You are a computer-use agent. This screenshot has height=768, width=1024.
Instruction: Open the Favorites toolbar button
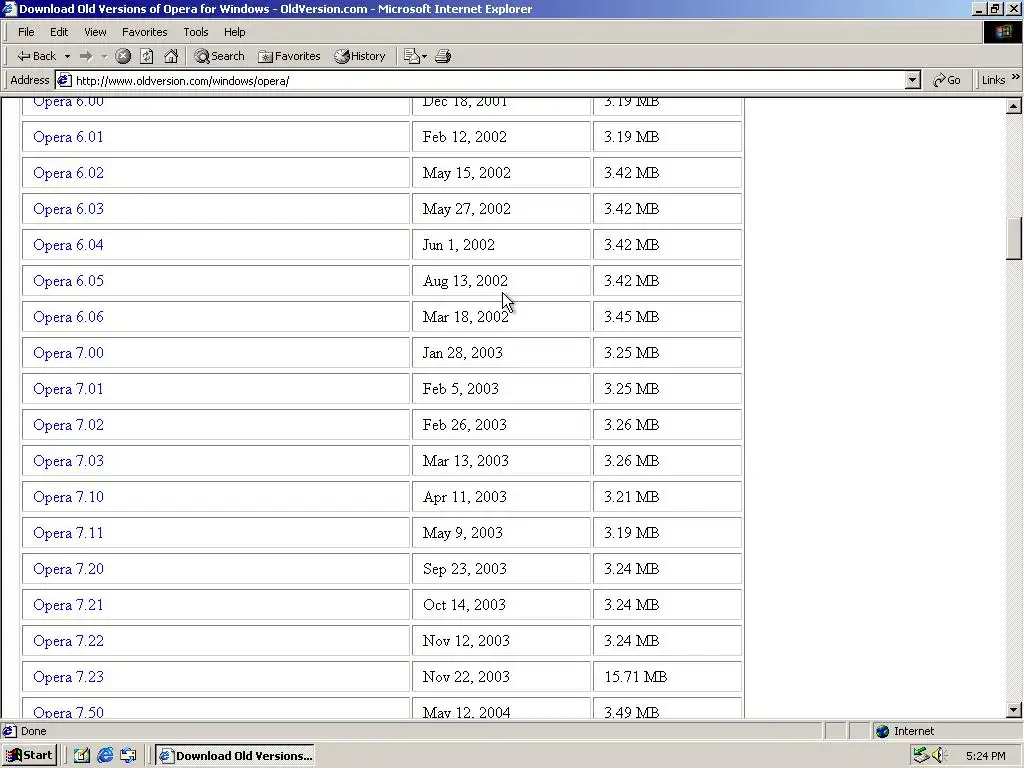tap(289, 56)
